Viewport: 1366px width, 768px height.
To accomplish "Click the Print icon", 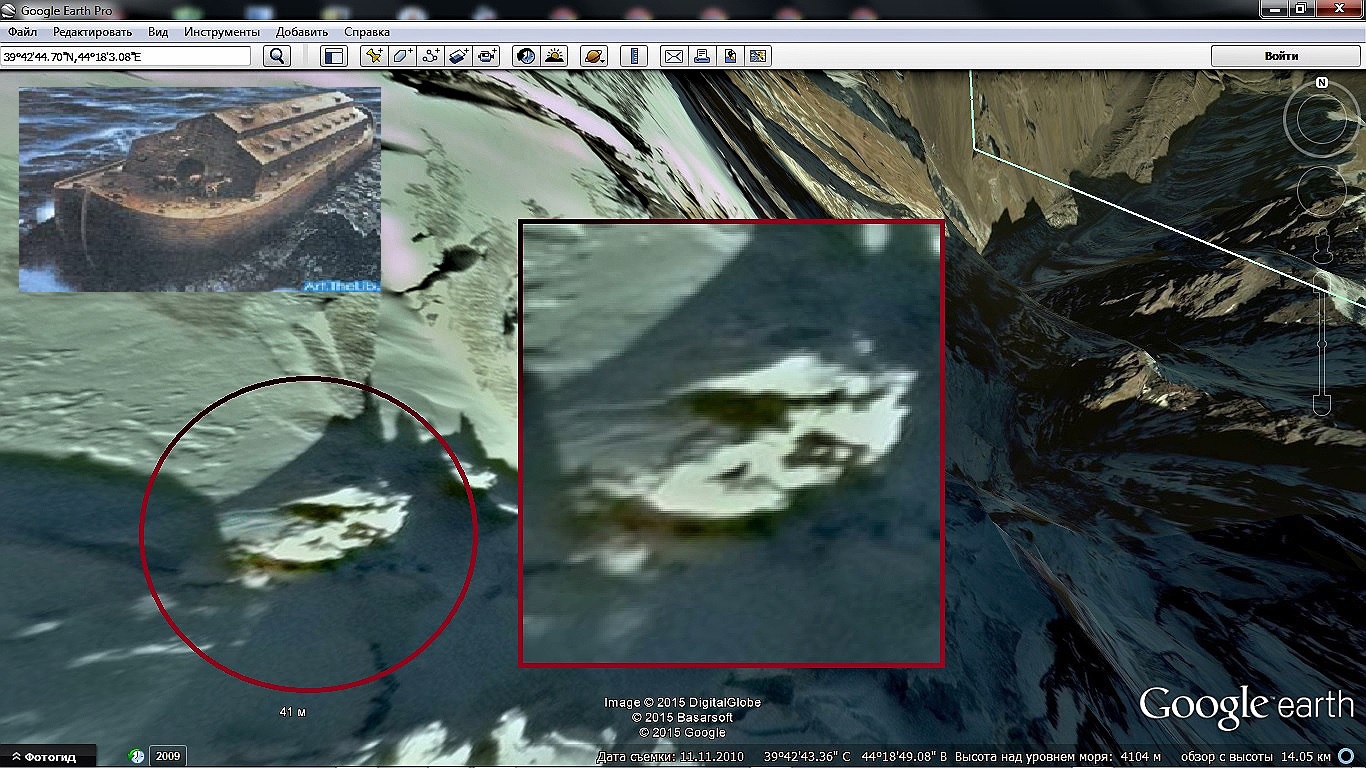I will (702, 56).
